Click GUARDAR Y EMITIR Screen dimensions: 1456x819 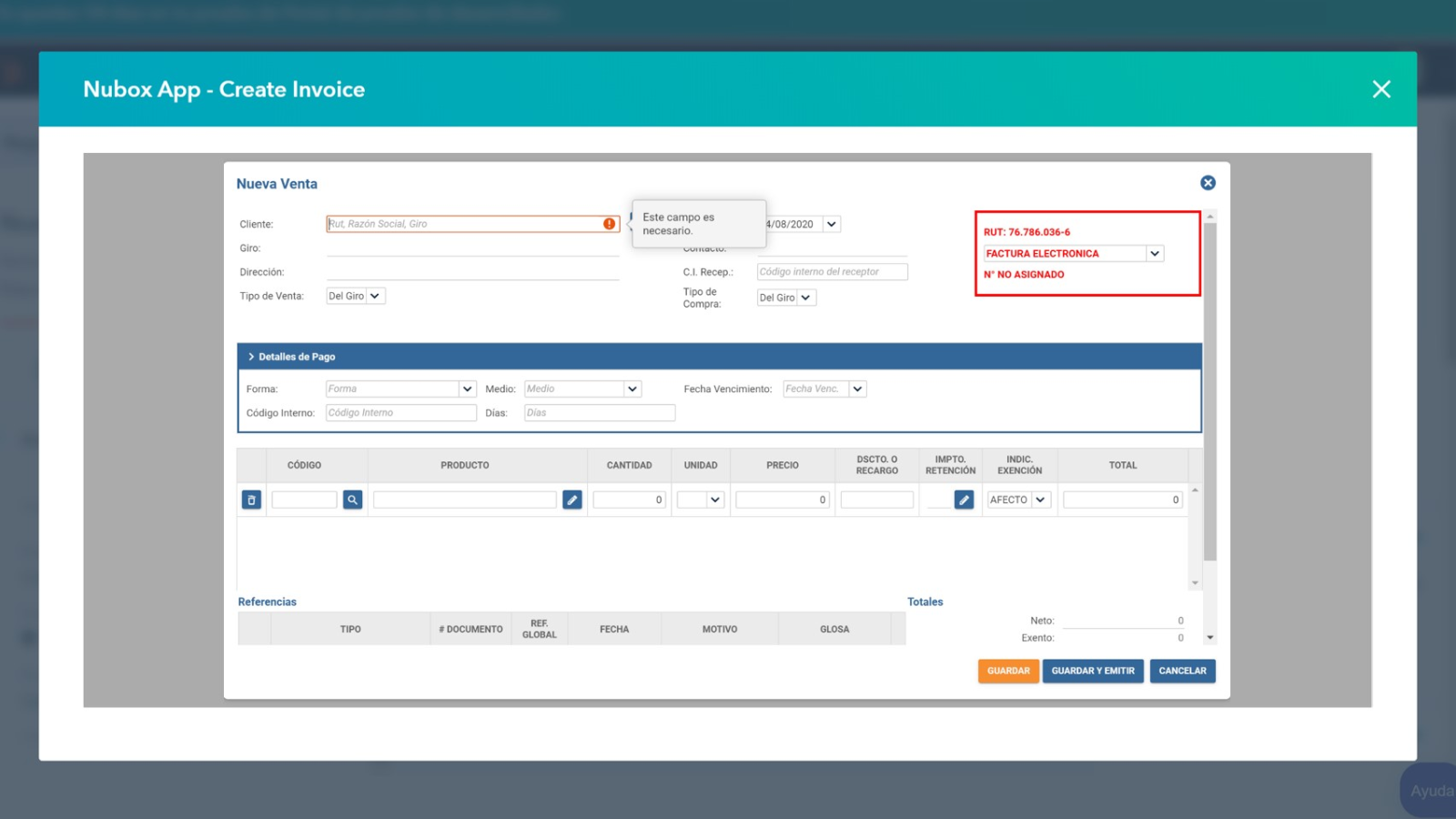click(1093, 671)
